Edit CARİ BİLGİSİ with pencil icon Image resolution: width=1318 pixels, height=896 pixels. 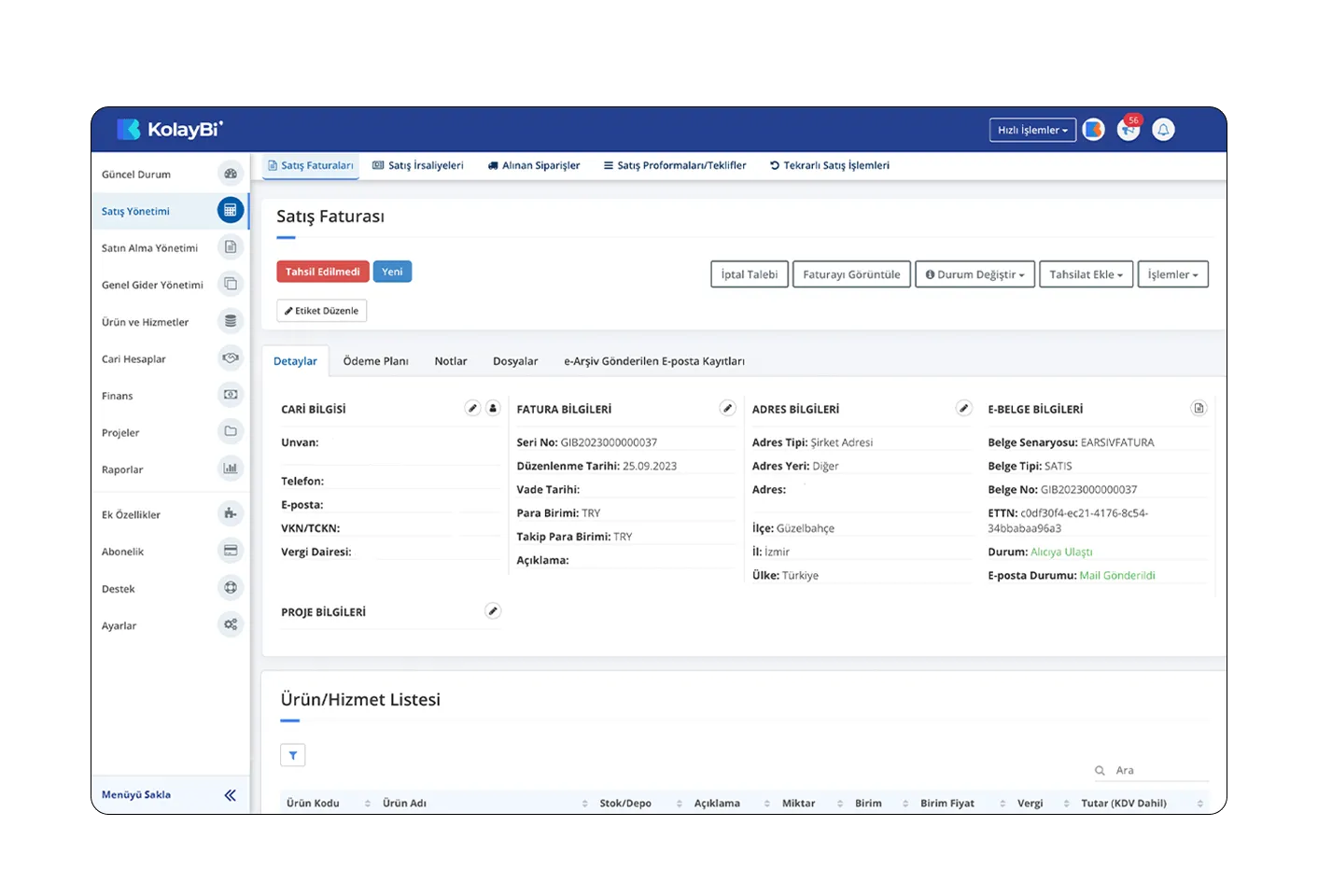[x=473, y=408]
